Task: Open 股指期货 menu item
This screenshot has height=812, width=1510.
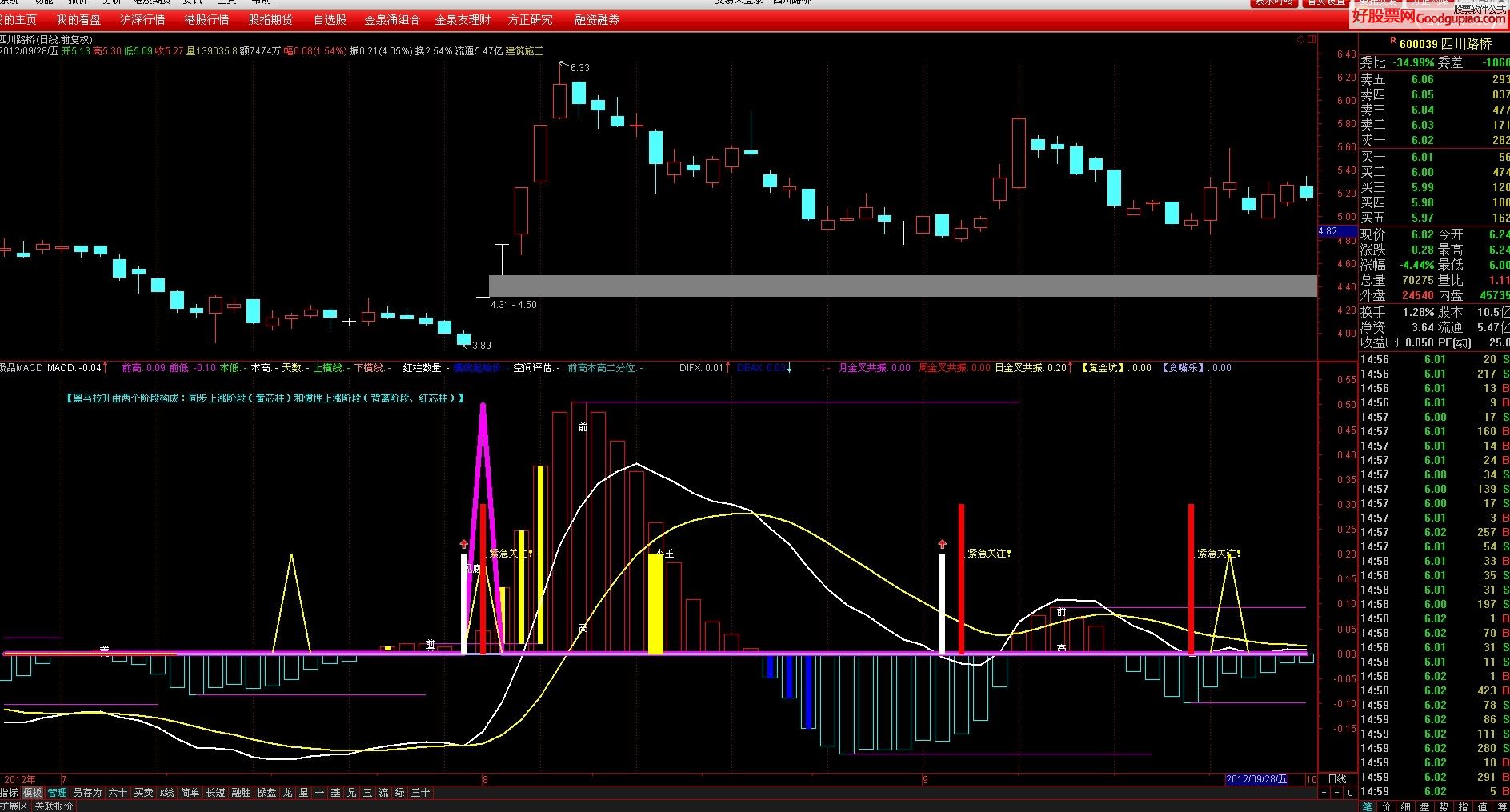Action: tap(270, 19)
